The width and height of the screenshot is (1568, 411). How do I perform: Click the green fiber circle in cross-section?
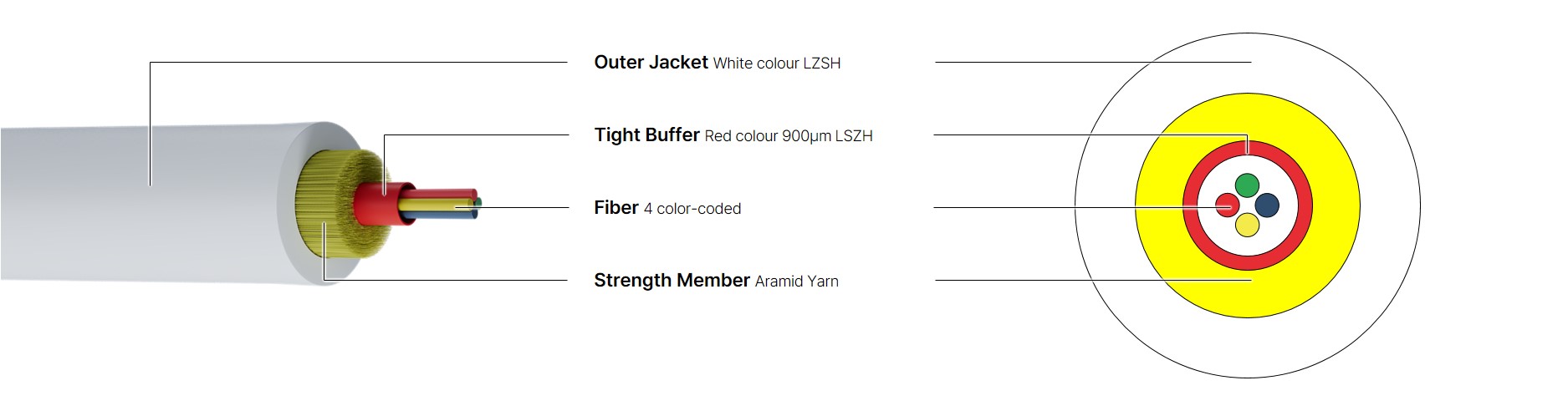(1247, 185)
